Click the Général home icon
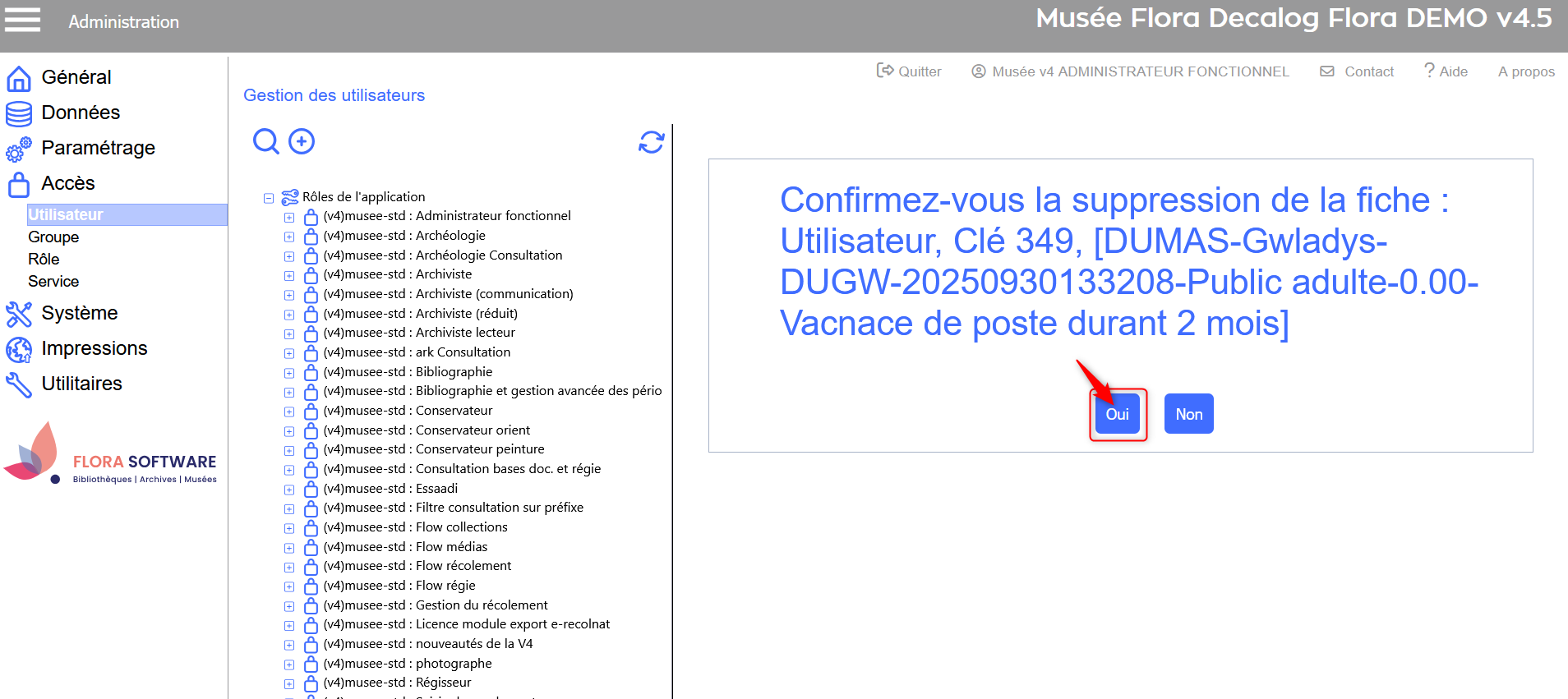1568x699 pixels. click(19, 78)
